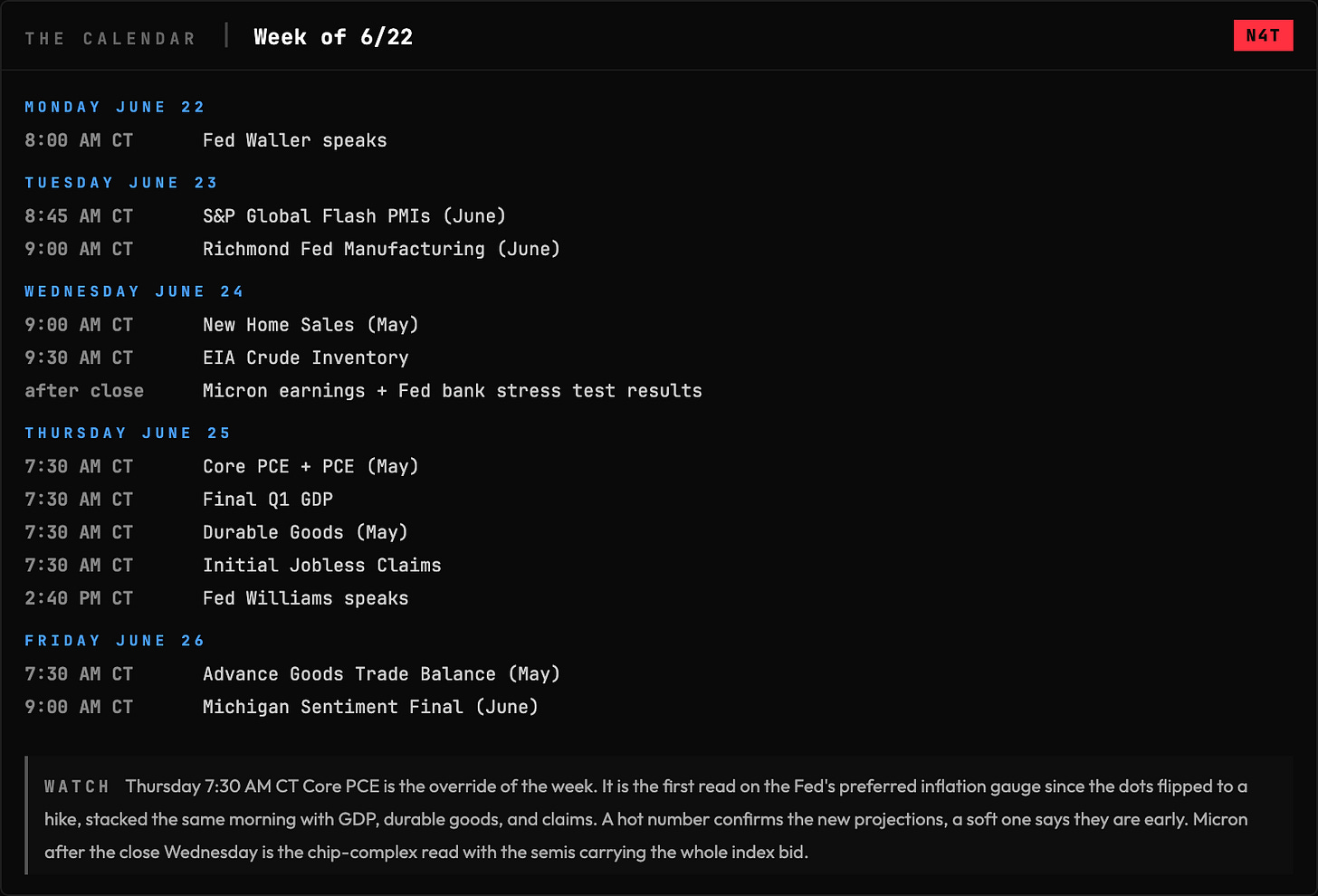Select the 'WEDNESDAY JUNE 24' heading
The height and width of the screenshot is (896, 1318).
click(x=135, y=291)
